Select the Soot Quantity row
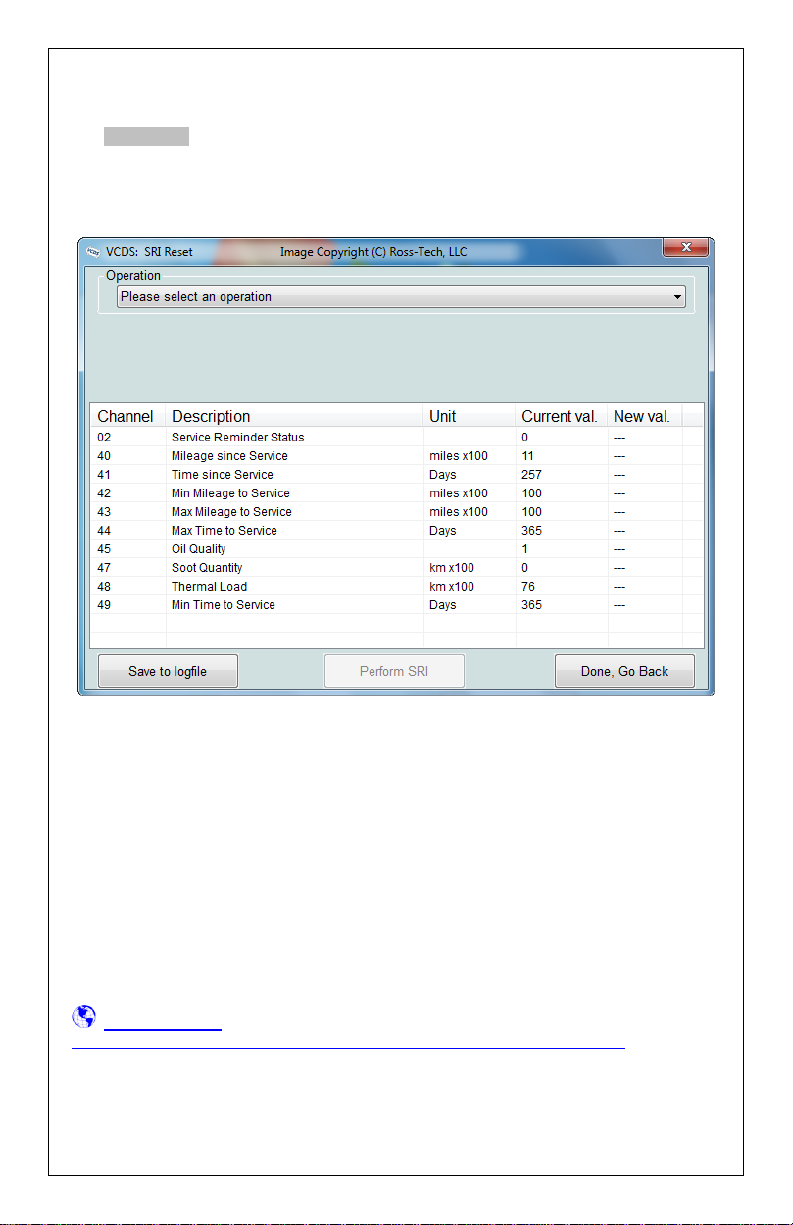Viewport: 793px width, 1225px height. pyautogui.click(x=397, y=568)
